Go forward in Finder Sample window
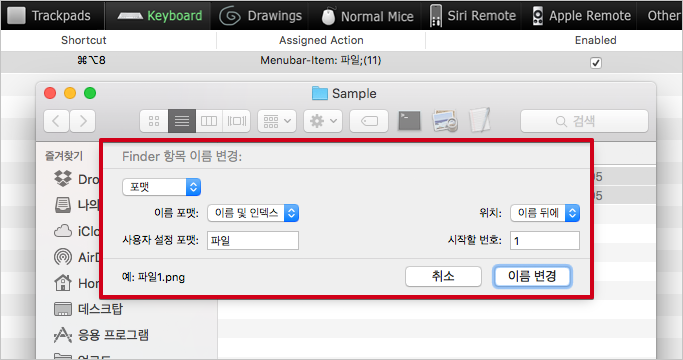 tap(82, 121)
